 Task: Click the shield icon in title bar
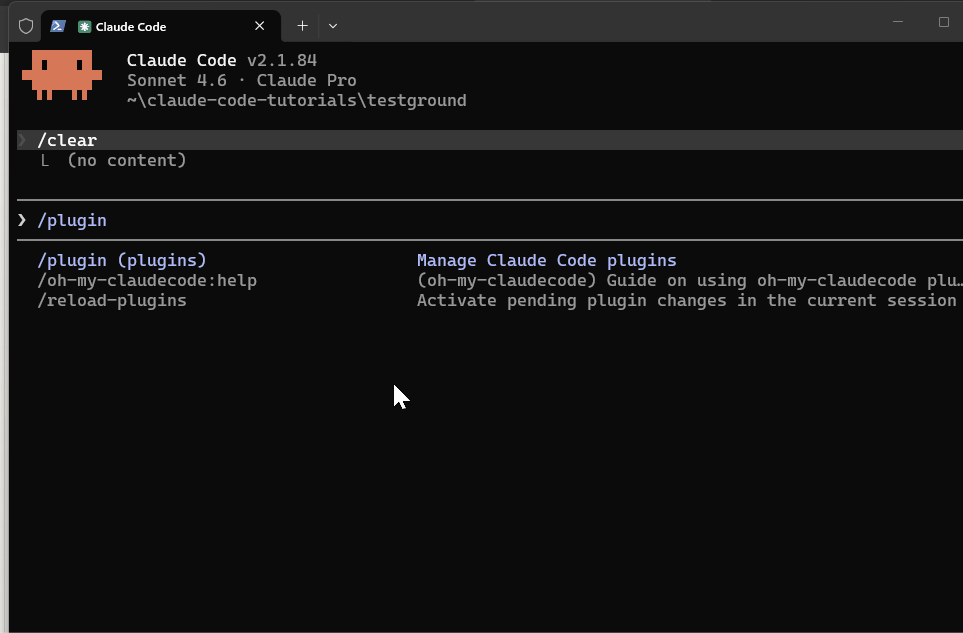(26, 26)
